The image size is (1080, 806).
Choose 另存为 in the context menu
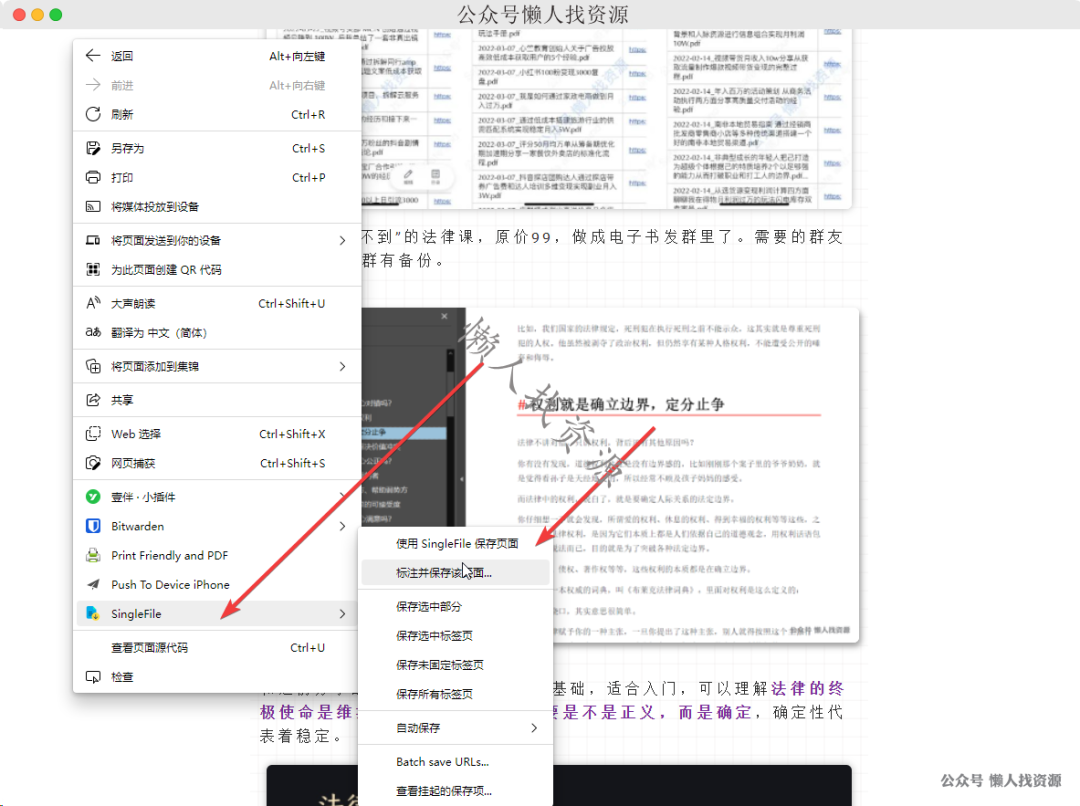pos(217,148)
